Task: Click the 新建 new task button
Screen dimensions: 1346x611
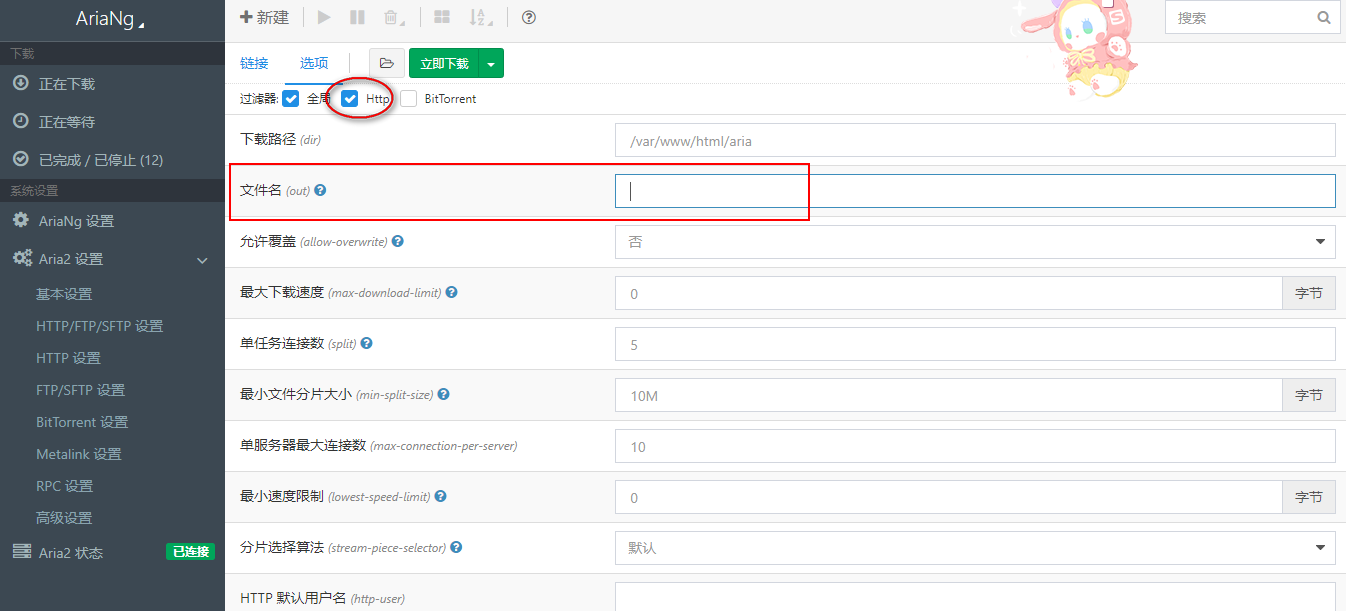Action: click(265, 17)
